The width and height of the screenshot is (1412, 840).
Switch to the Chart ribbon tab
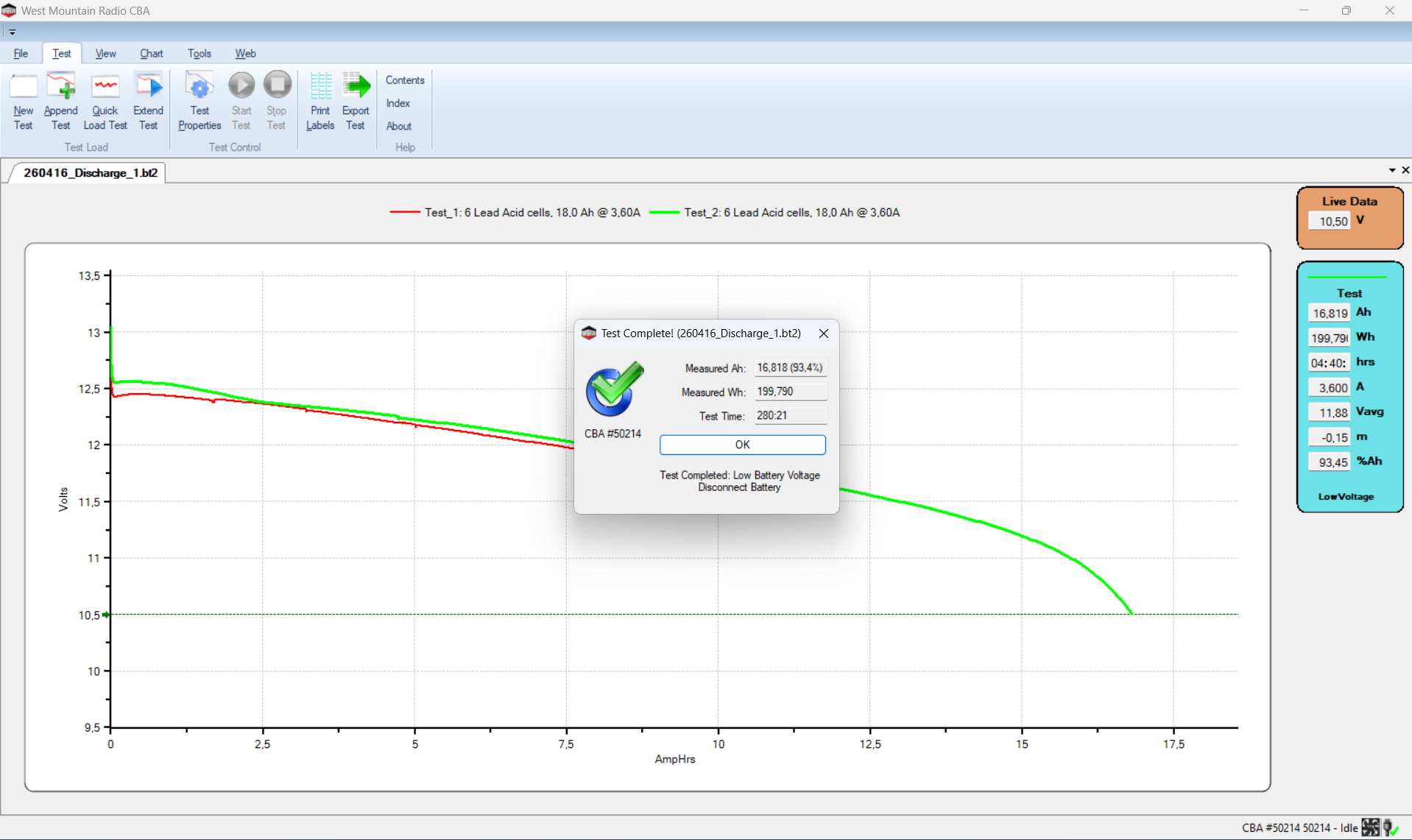click(x=151, y=54)
